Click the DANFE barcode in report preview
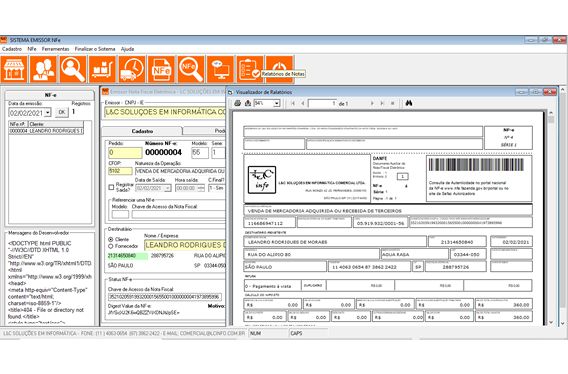Viewport: 568px width, 374px height. pyautogui.click(x=476, y=165)
